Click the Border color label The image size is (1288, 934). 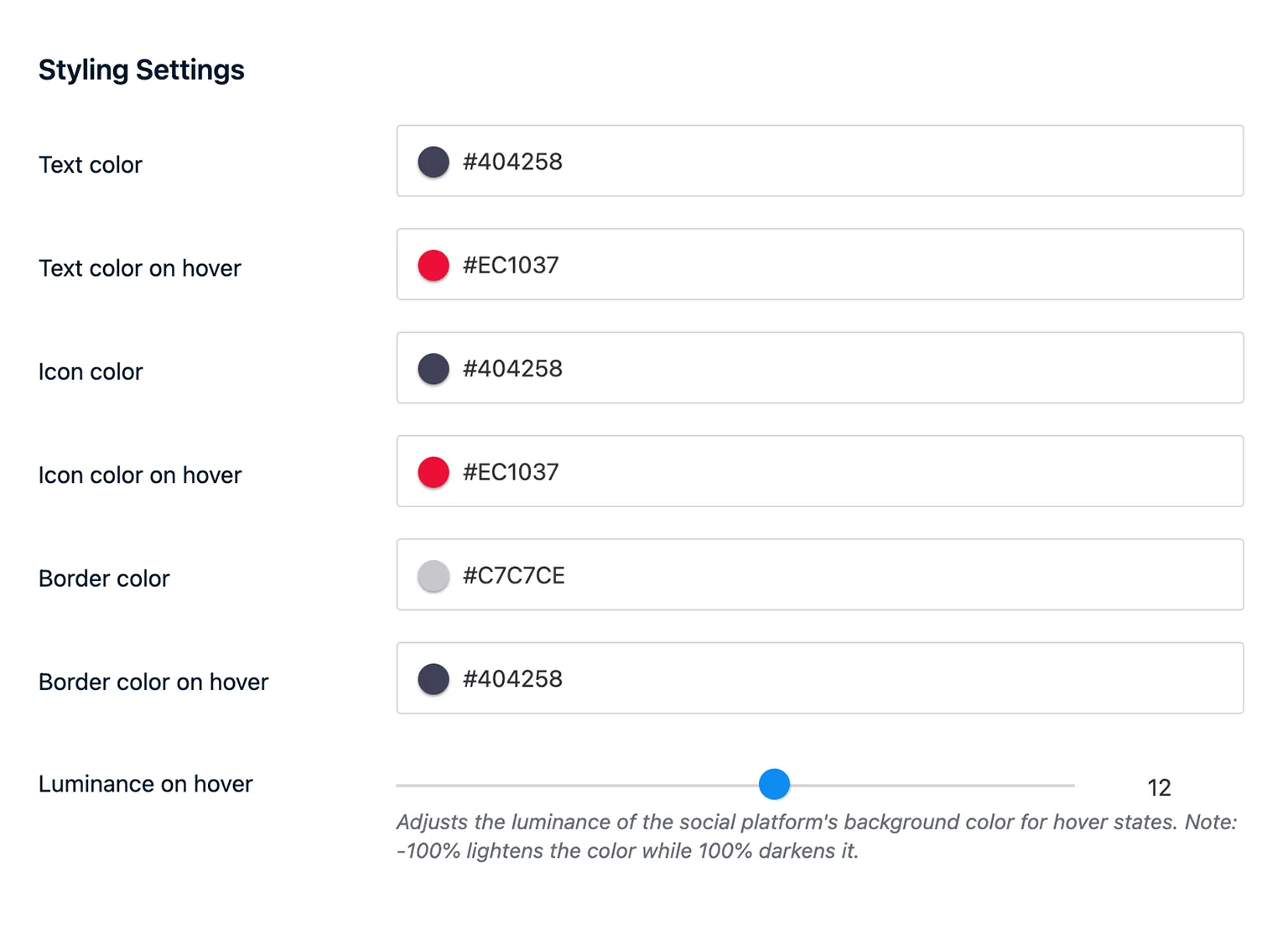coord(104,578)
